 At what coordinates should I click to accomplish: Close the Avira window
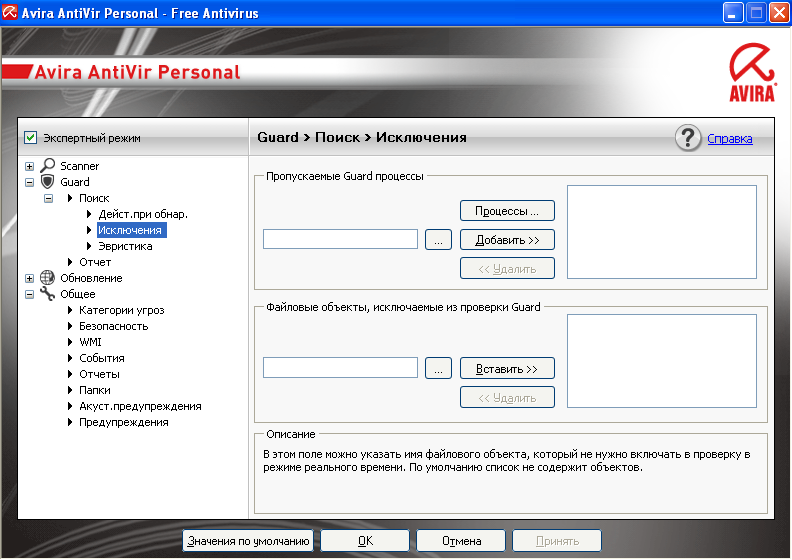coord(779,13)
